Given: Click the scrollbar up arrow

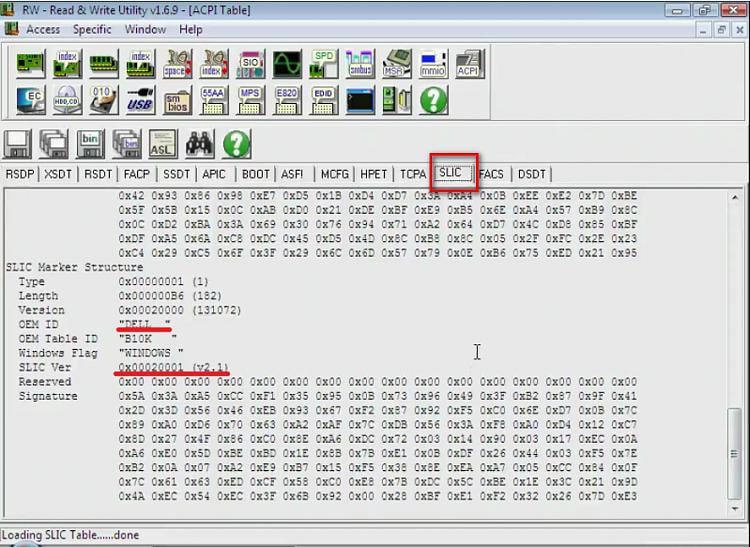Looking at the screenshot, I should click(735, 197).
